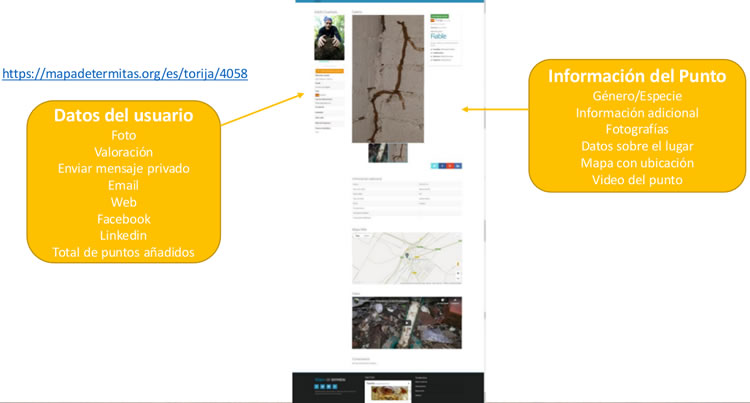Click the dark blue share icon at row end

point(459,165)
